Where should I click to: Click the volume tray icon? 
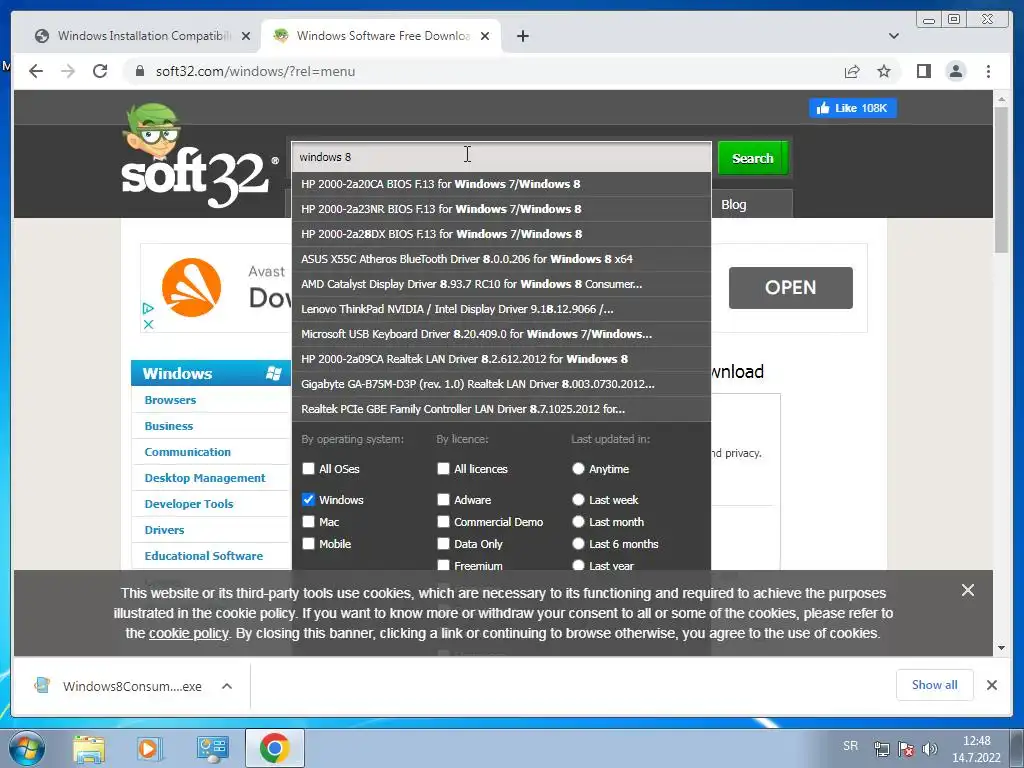tap(930, 749)
